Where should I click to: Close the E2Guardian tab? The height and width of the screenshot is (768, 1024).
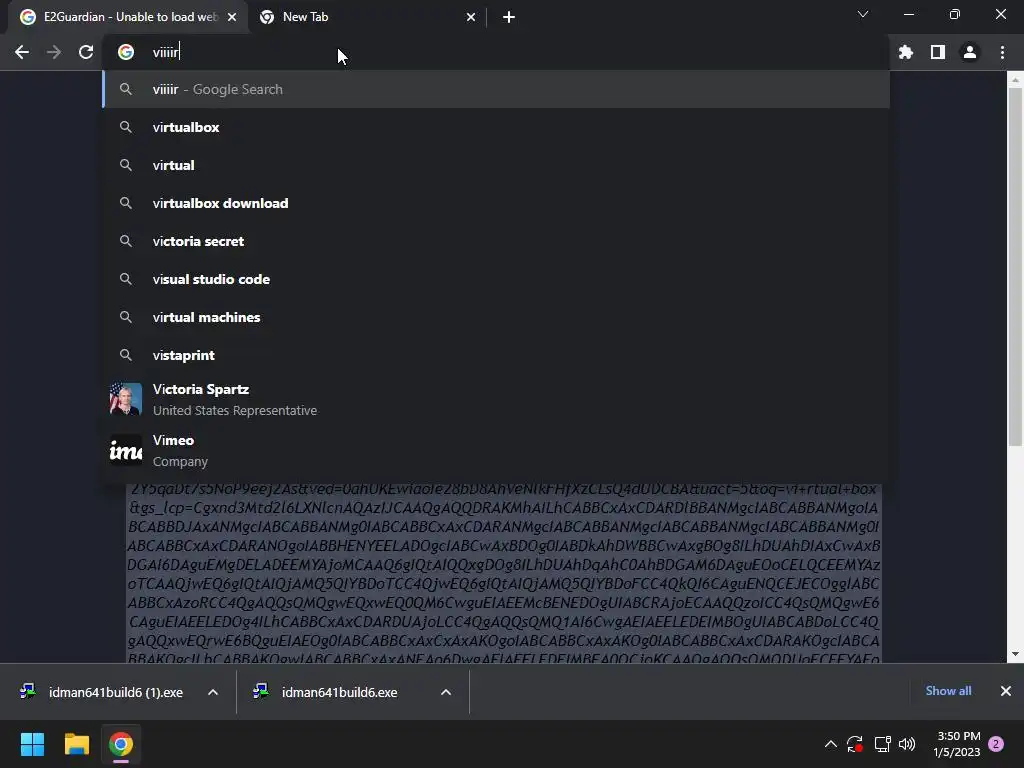pos(232,17)
